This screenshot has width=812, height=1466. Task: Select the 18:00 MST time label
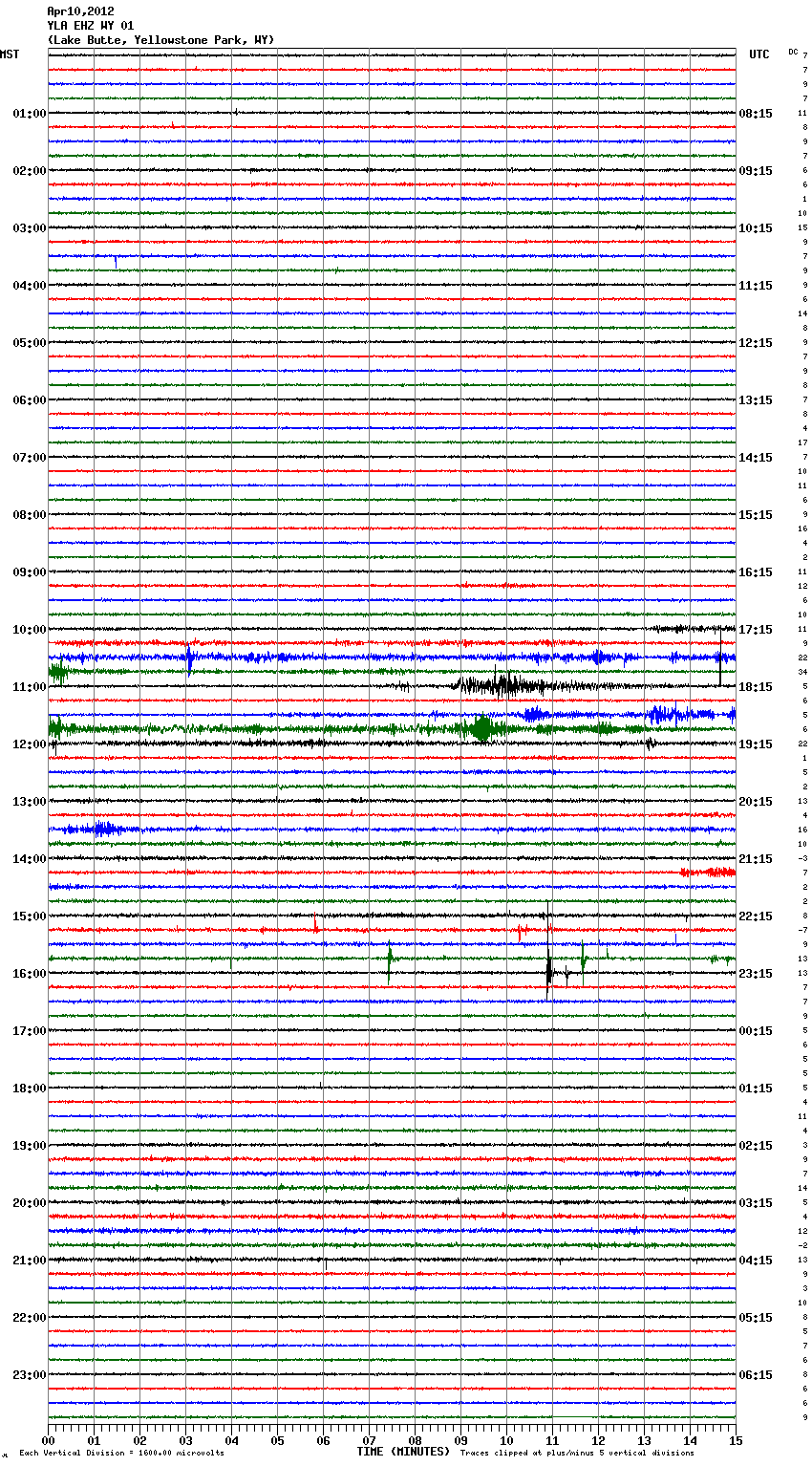(29, 1089)
